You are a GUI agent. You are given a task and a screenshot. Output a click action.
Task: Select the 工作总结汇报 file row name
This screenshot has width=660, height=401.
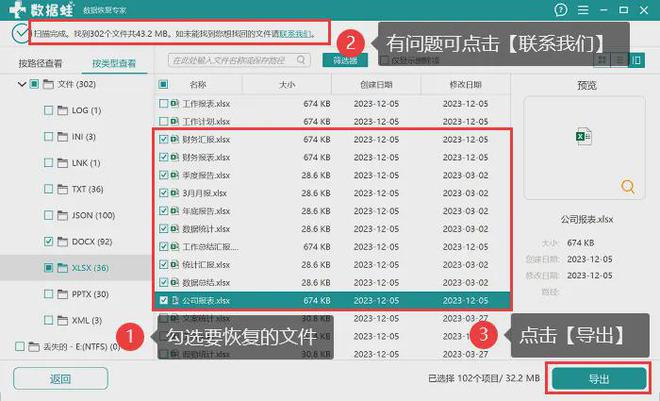click(x=210, y=247)
